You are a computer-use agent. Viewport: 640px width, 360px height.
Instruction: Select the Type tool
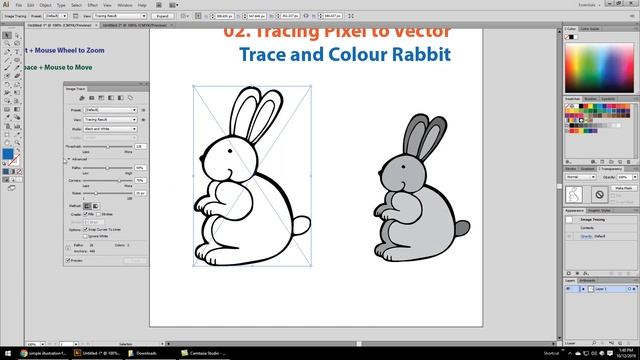tap(17, 52)
